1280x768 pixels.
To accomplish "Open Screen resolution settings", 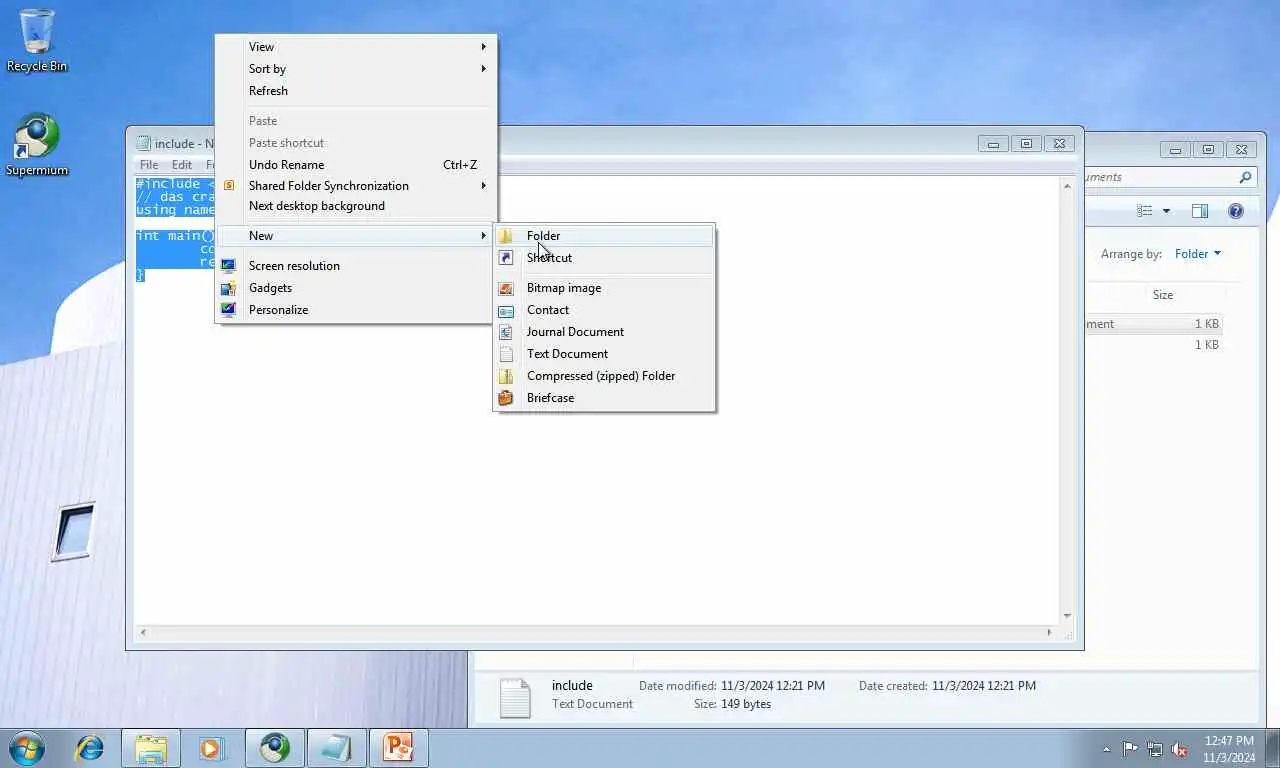I will [356, 266].
